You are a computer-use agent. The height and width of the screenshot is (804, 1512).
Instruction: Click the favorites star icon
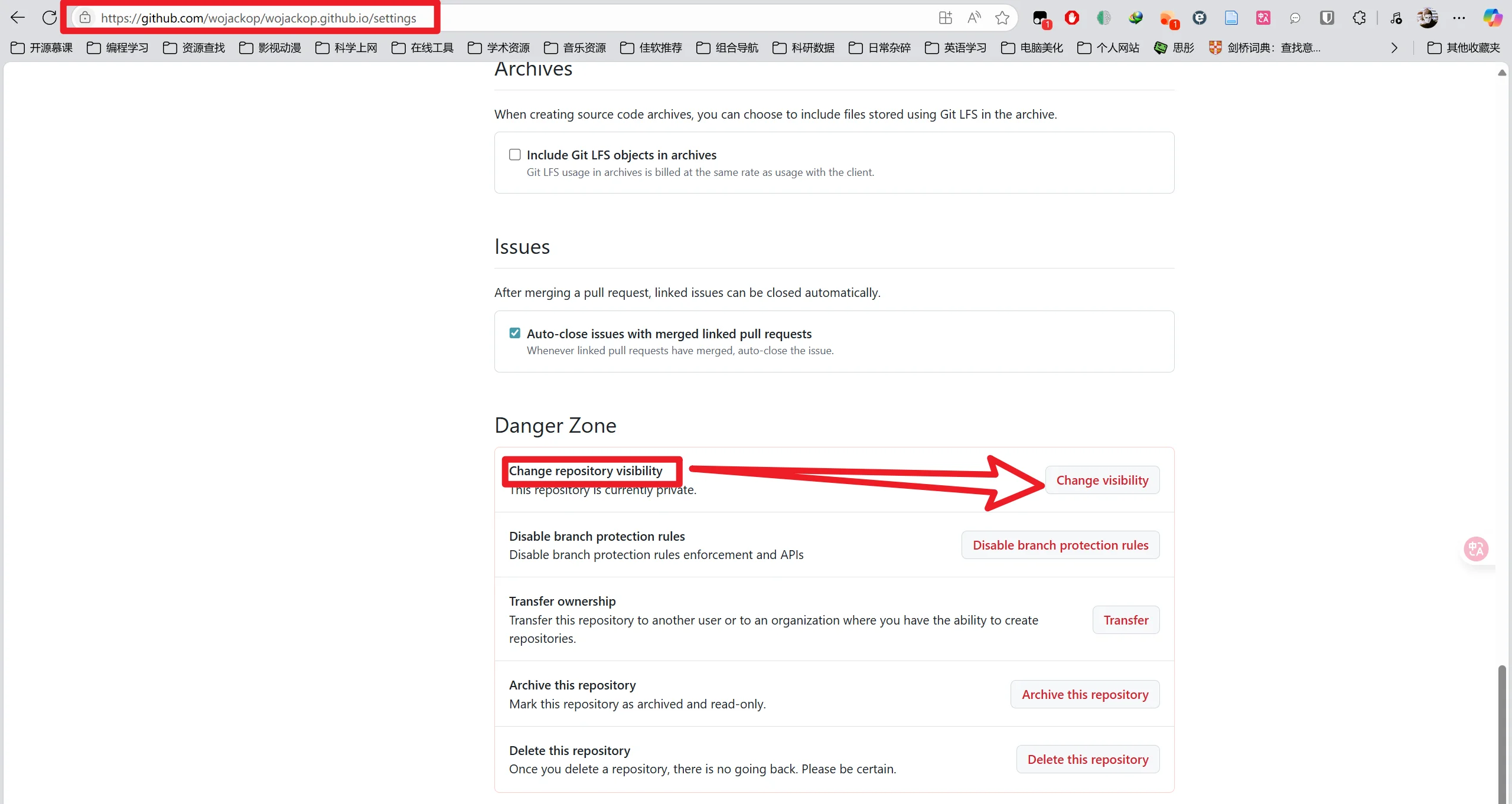pos(1002,18)
